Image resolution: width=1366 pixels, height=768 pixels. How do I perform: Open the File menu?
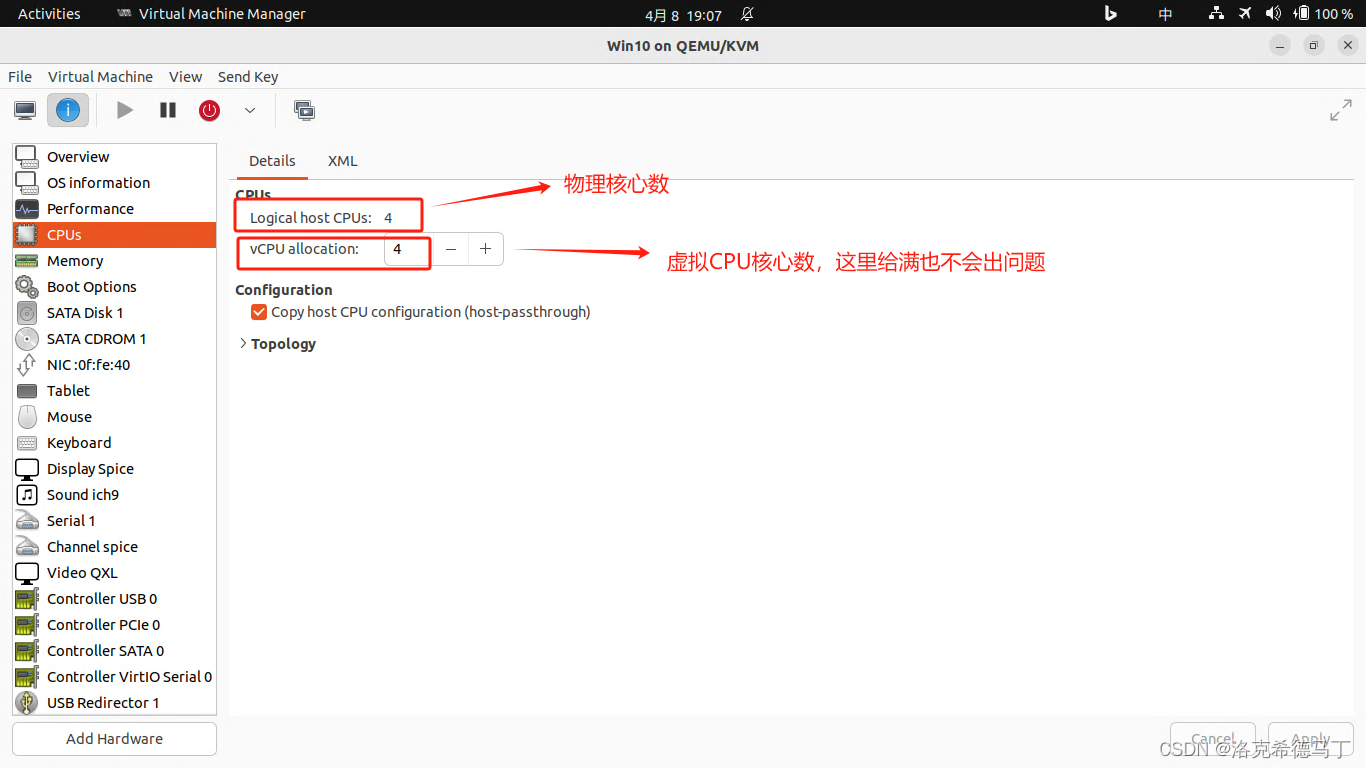coord(20,77)
